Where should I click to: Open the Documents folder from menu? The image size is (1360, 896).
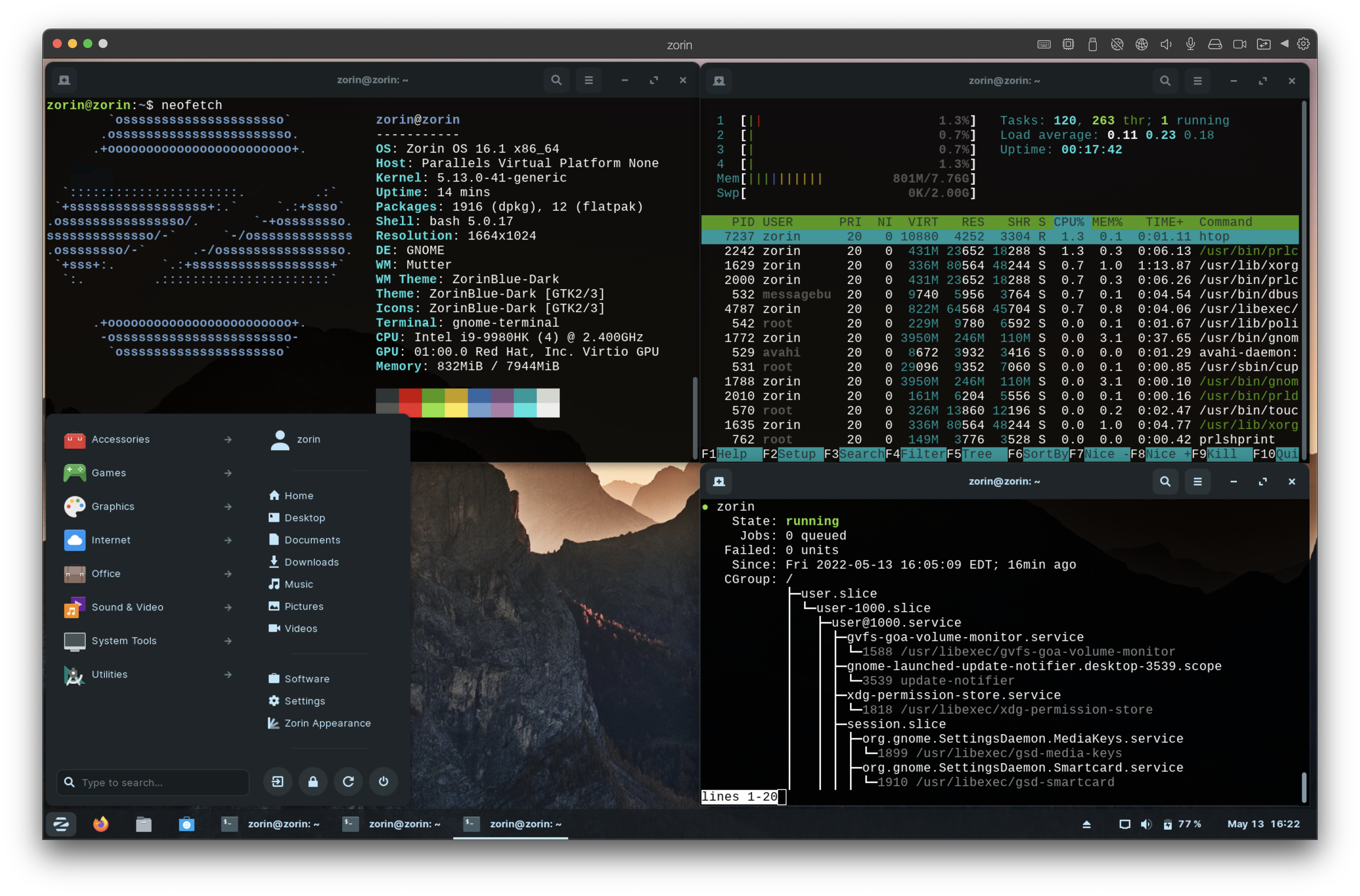pos(304,540)
